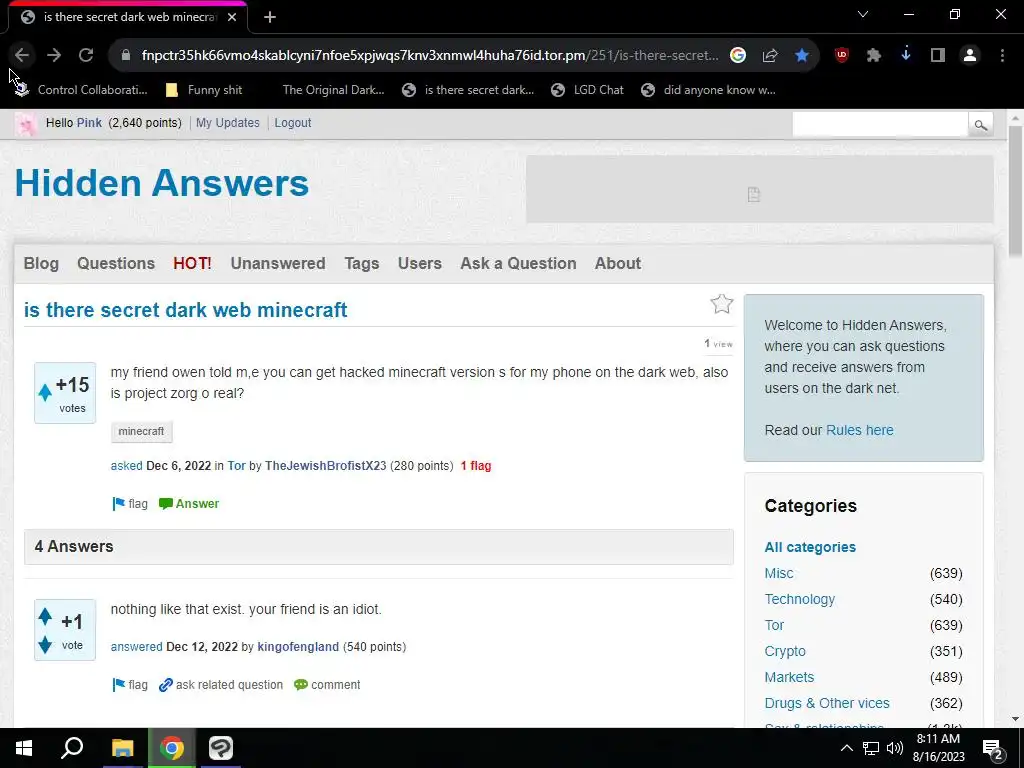
Task: Open the Chrome profile avatar icon
Action: (x=970, y=56)
